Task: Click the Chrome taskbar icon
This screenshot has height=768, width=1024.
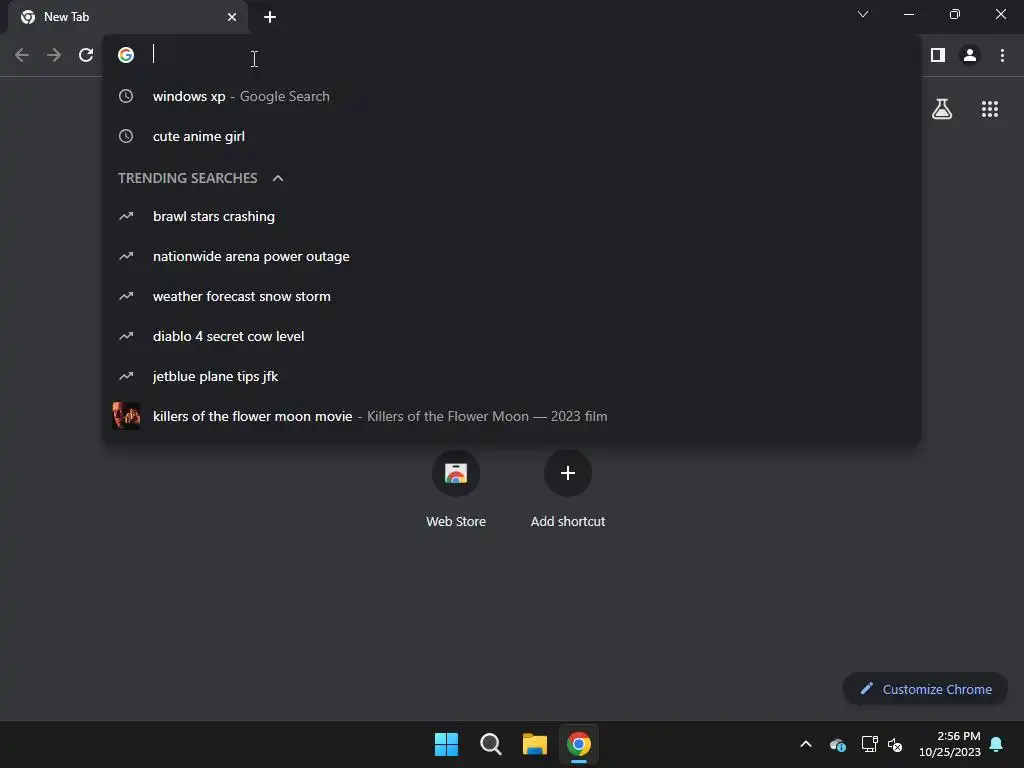Action: [579, 744]
